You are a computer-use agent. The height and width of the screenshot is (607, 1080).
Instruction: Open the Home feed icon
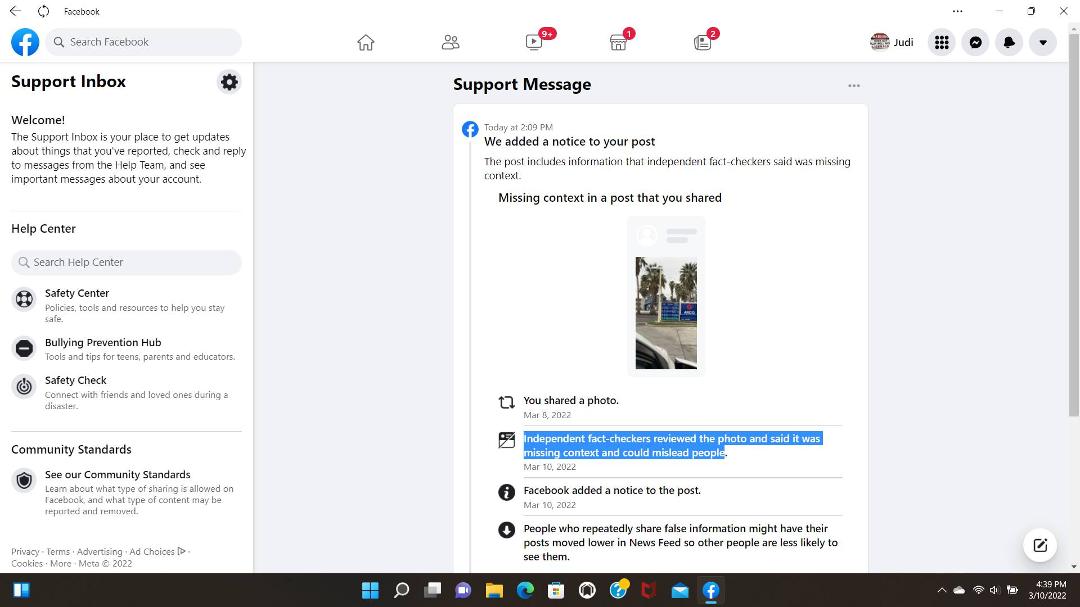pos(366,43)
